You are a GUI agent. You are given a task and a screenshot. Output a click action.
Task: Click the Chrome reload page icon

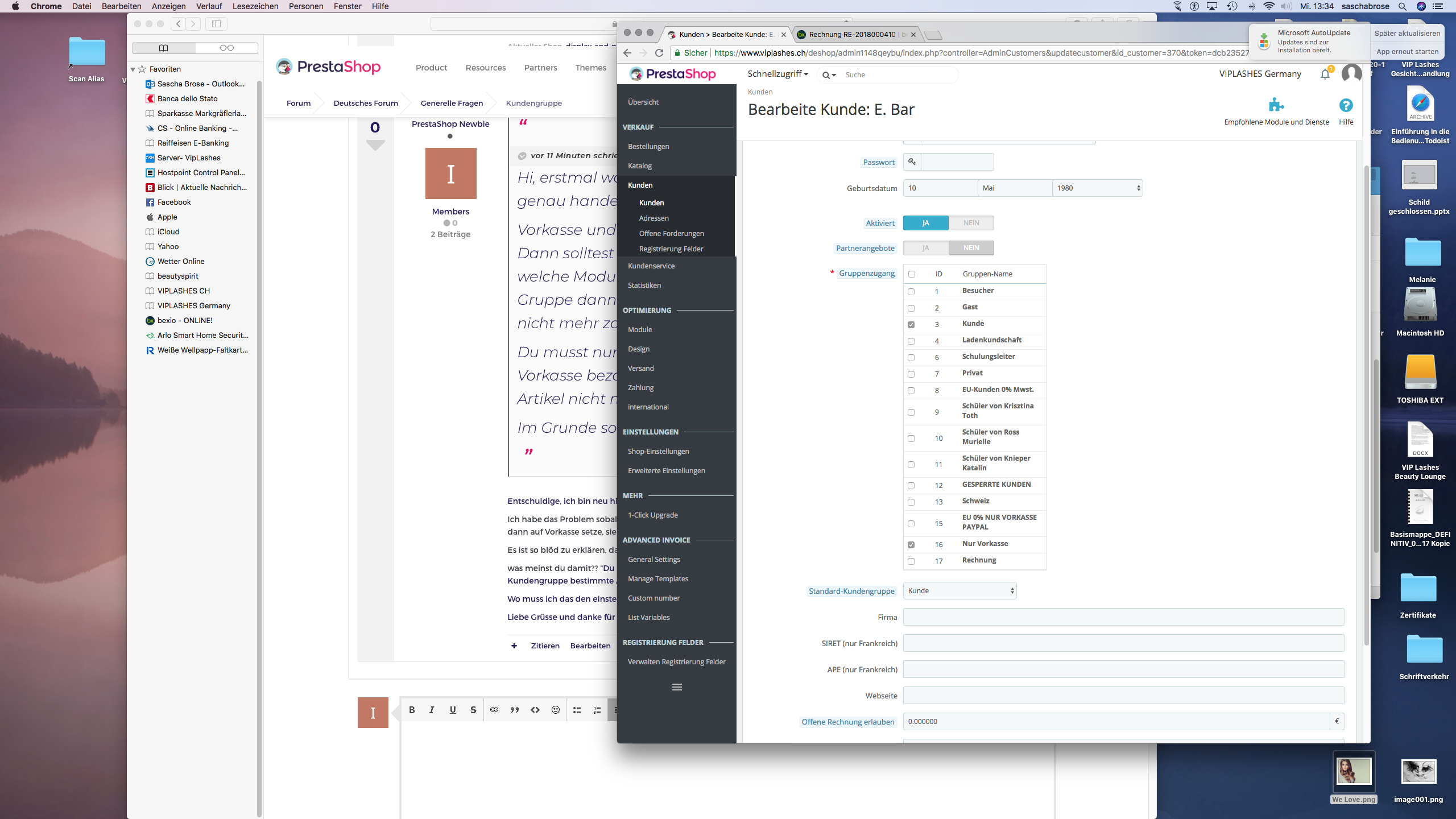[x=659, y=53]
